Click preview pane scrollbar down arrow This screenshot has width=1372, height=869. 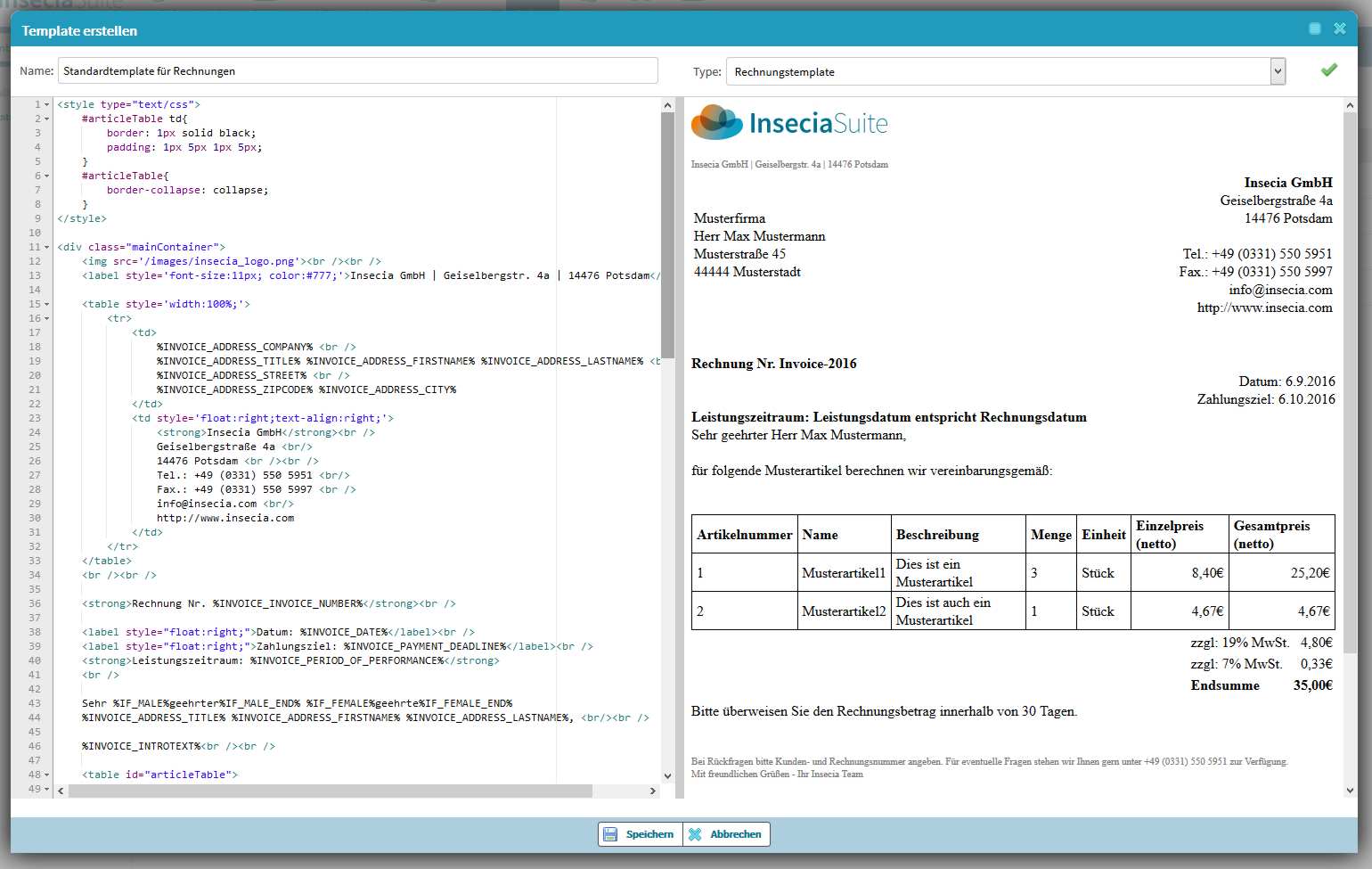(1350, 790)
